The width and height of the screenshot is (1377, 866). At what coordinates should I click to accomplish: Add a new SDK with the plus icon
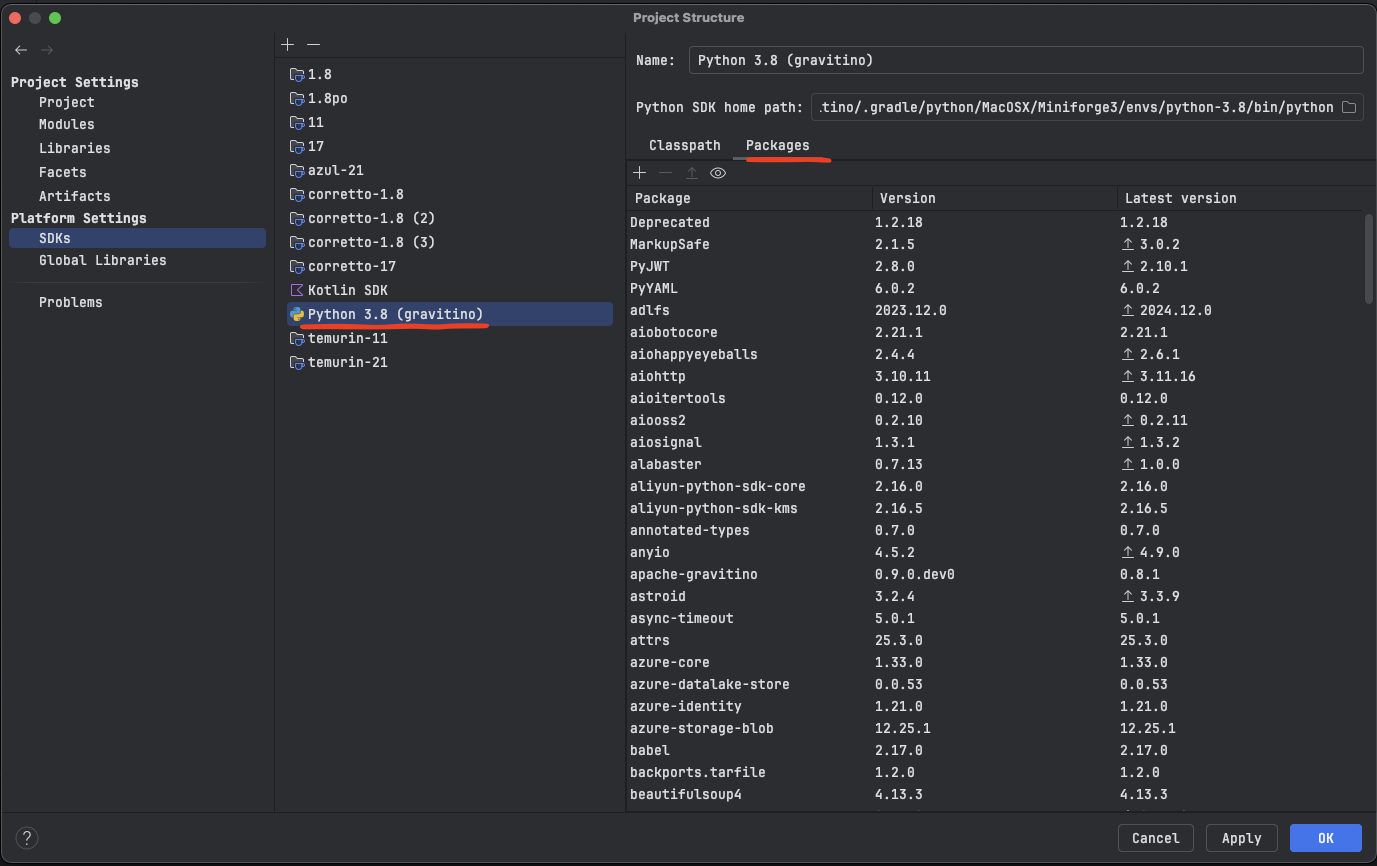click(x=288, y=44)
